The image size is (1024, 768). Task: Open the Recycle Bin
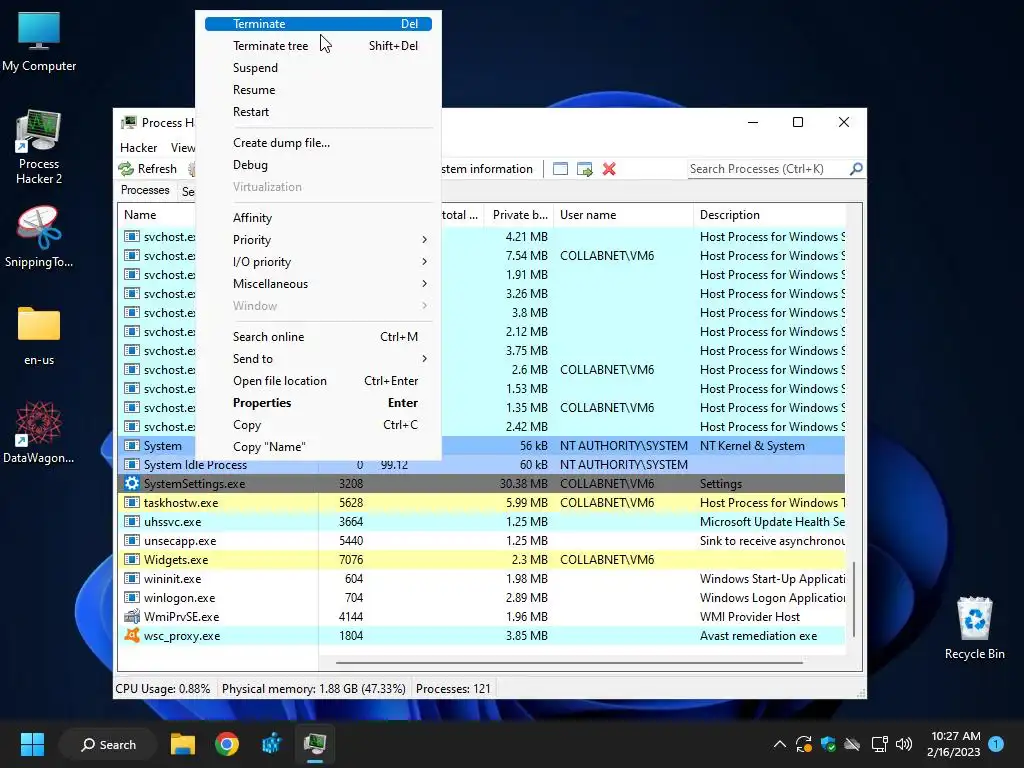[x=974, y=627]
